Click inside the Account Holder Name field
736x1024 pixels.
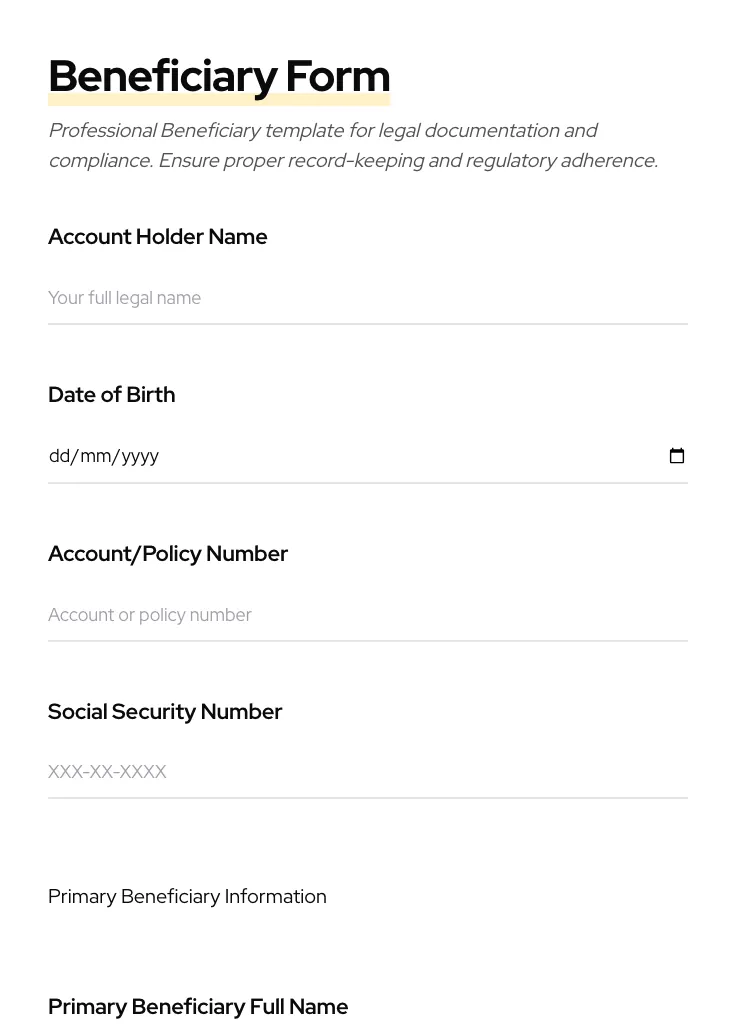300,298
